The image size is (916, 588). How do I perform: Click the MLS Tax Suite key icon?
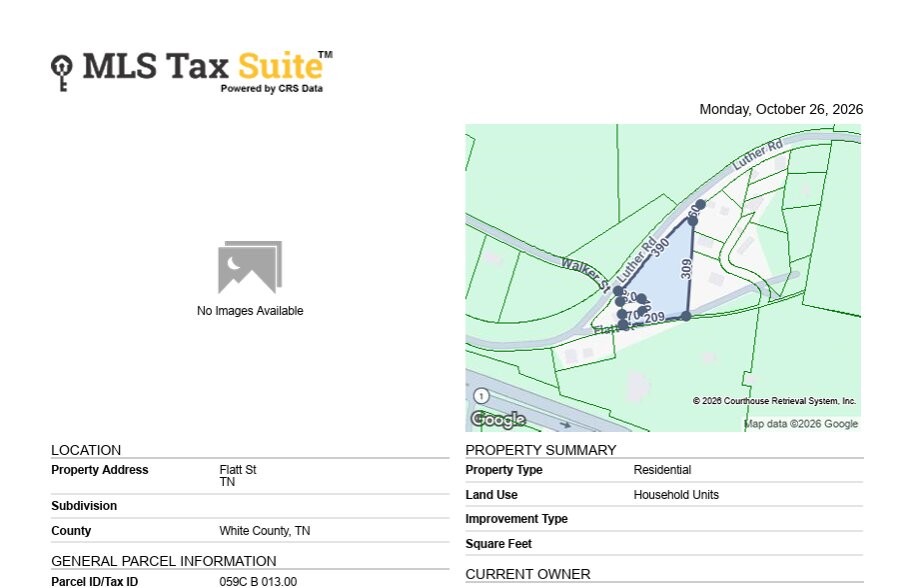[62, 72]
